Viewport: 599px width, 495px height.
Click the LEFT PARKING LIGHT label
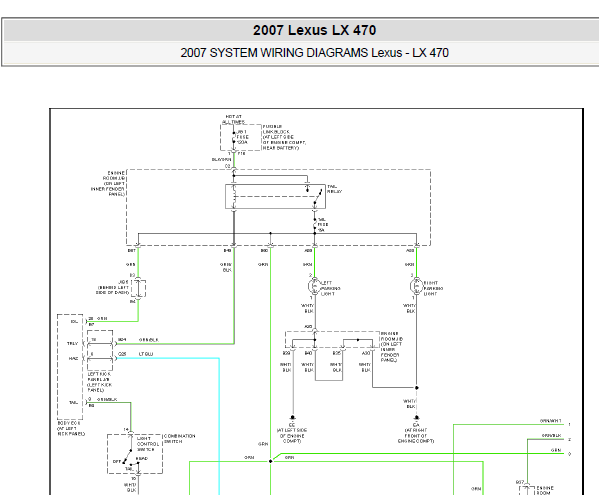tap(330, 288)
